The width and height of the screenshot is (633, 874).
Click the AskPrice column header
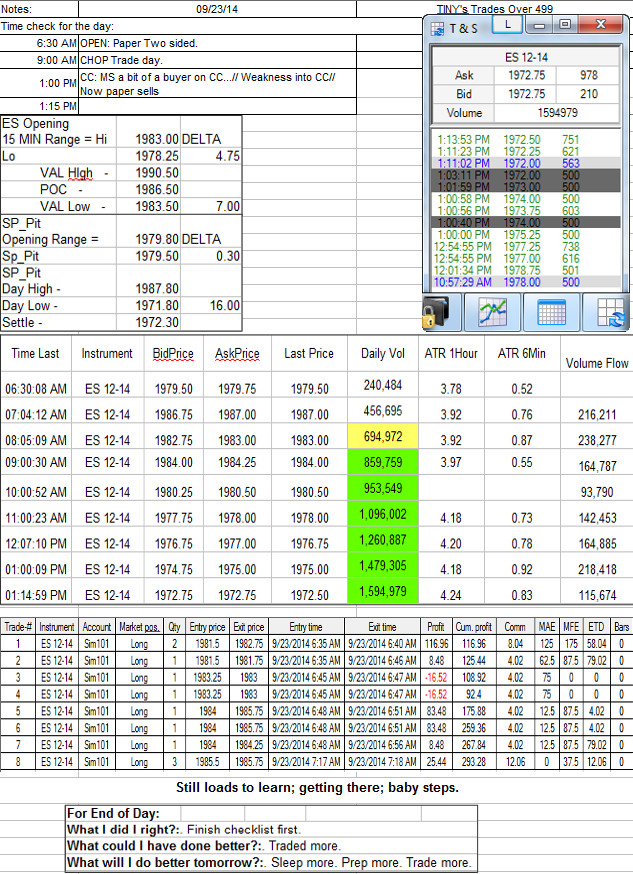(x=237, y=353)
